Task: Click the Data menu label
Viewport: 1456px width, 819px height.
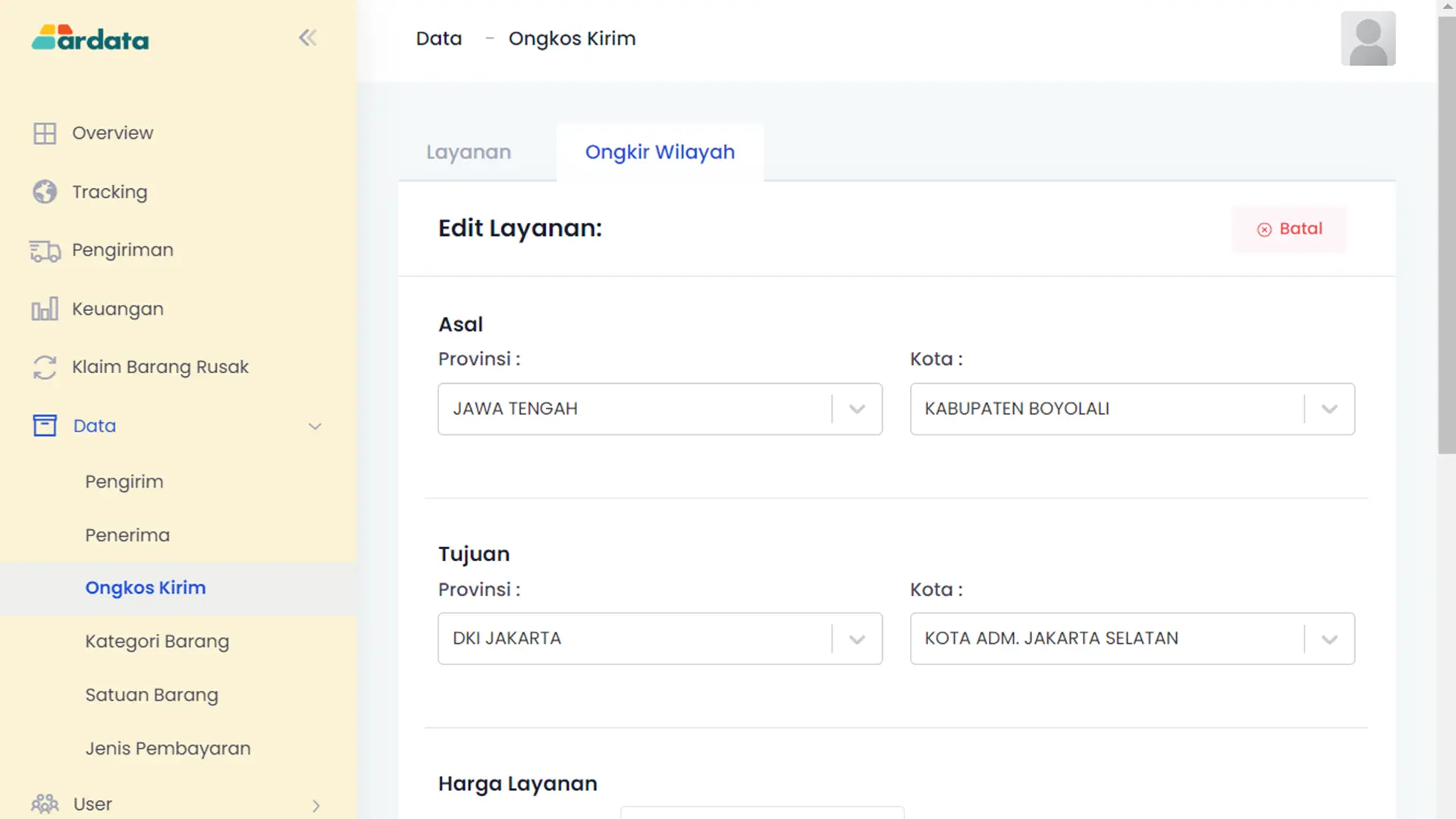Action: click(x=95, y=426)
